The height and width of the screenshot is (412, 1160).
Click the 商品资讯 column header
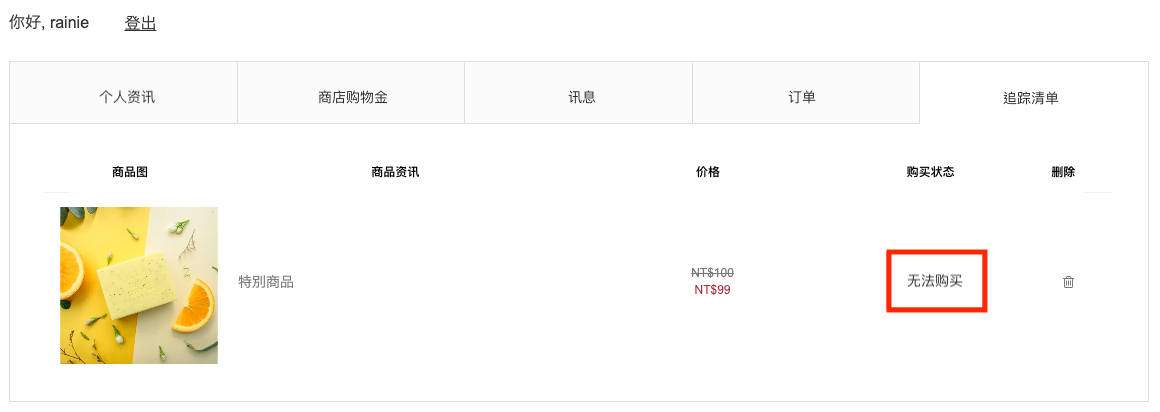[x=395, y=172]
